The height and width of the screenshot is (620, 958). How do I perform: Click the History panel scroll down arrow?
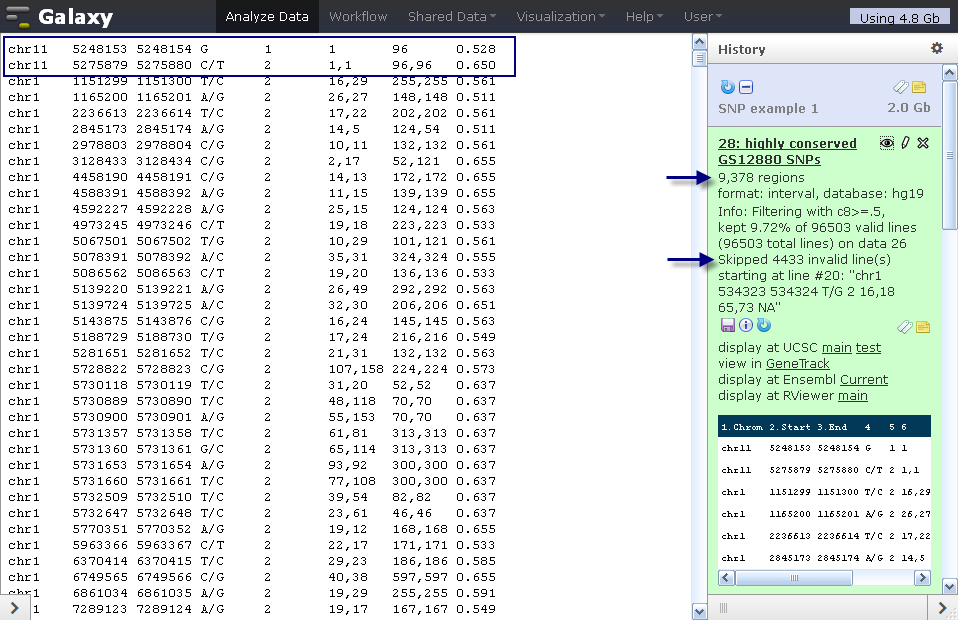pos(949,587)
